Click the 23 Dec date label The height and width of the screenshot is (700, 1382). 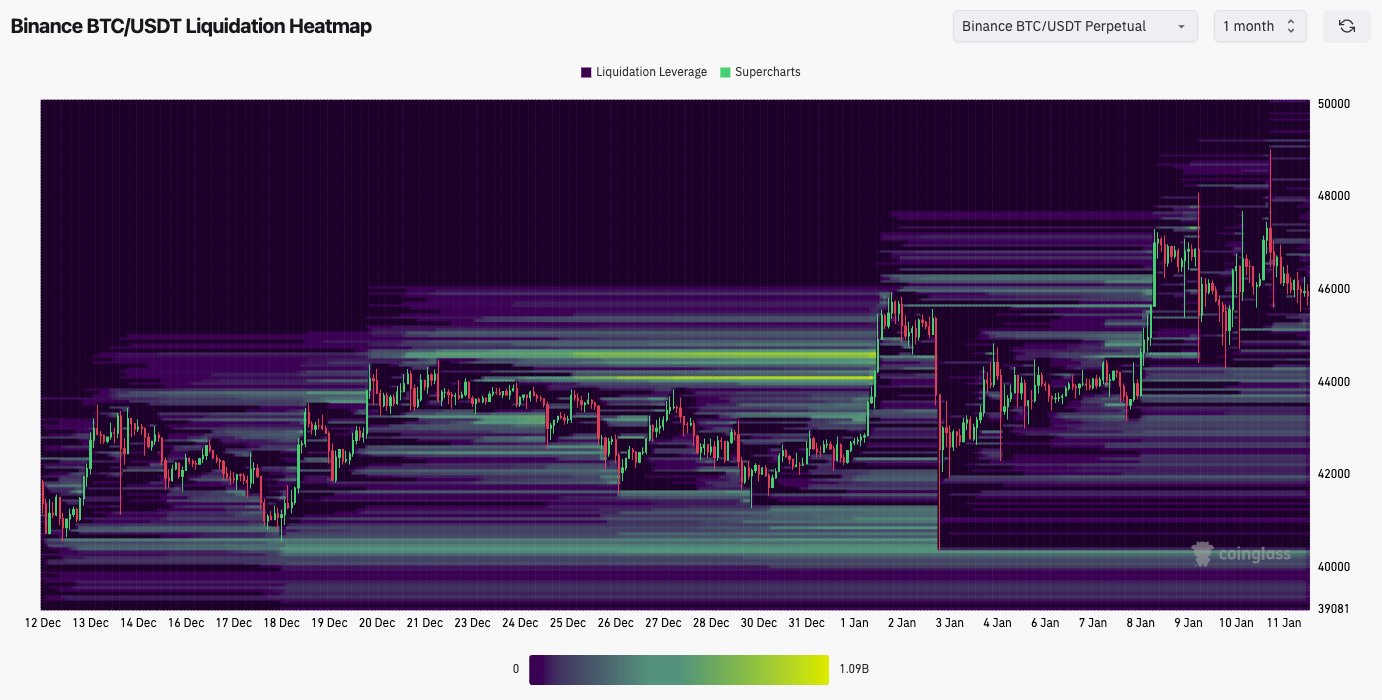click(x=472, y=623)
